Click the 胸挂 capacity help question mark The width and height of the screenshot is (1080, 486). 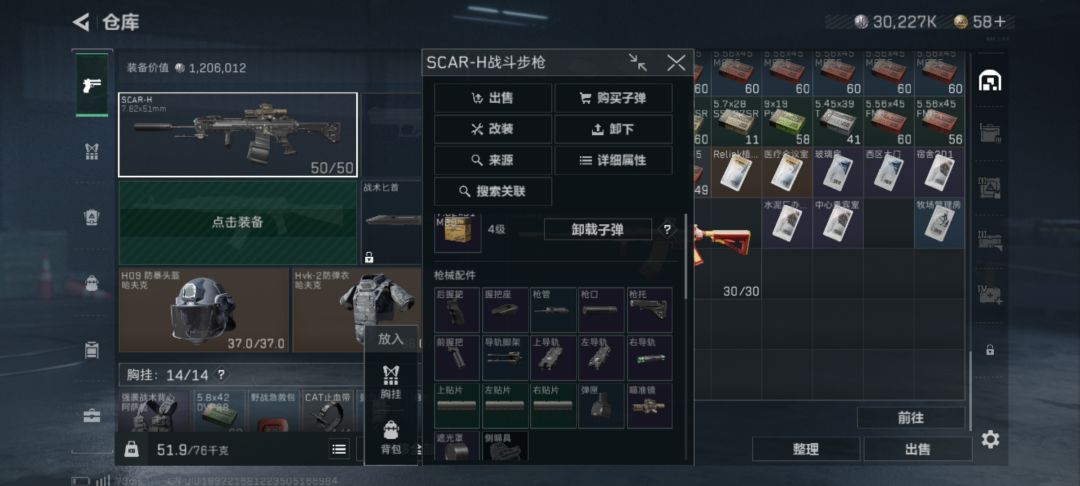pos(221,375)
